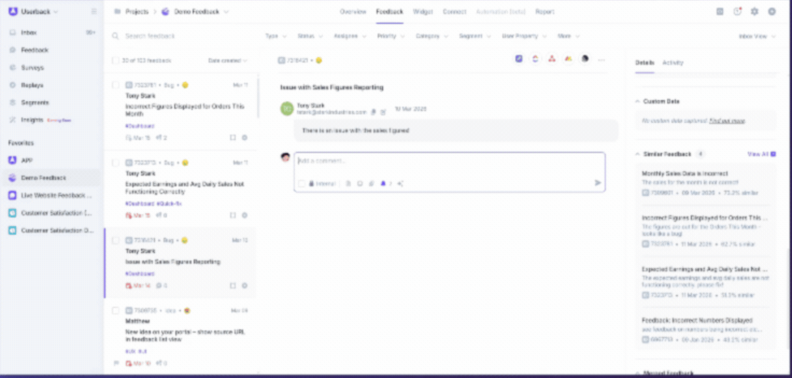Open the Report tab
The width and height of the screenshot is (792, 378).
tap(545, 12)
